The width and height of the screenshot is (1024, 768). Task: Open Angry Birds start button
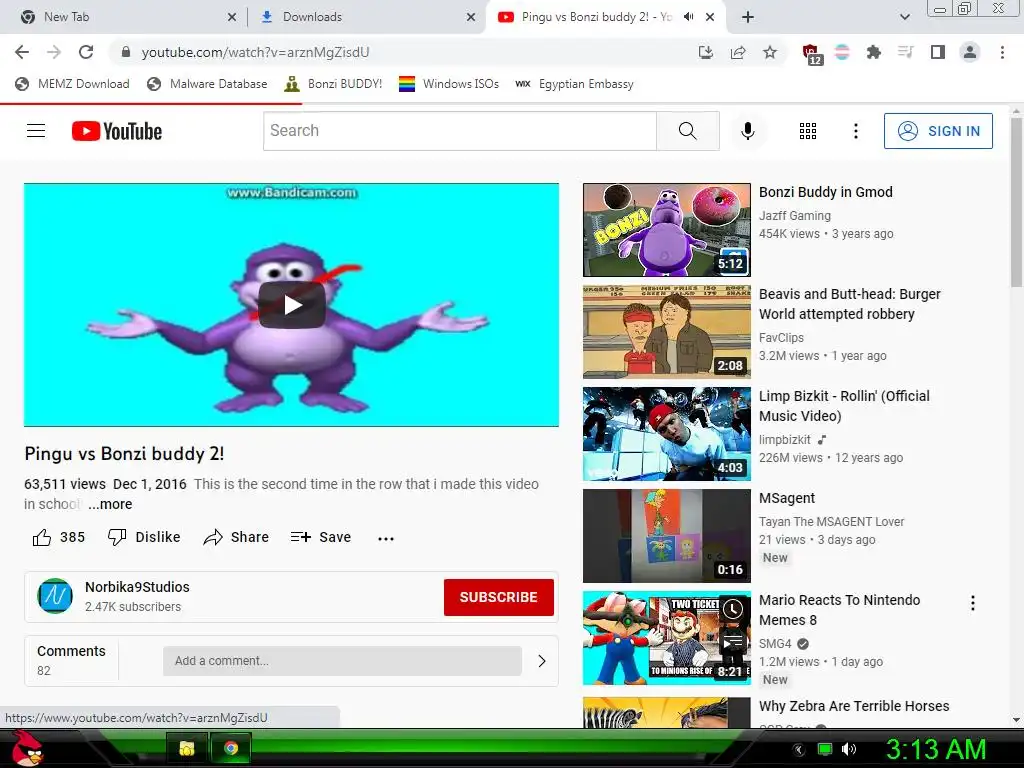tap(27, 748)
